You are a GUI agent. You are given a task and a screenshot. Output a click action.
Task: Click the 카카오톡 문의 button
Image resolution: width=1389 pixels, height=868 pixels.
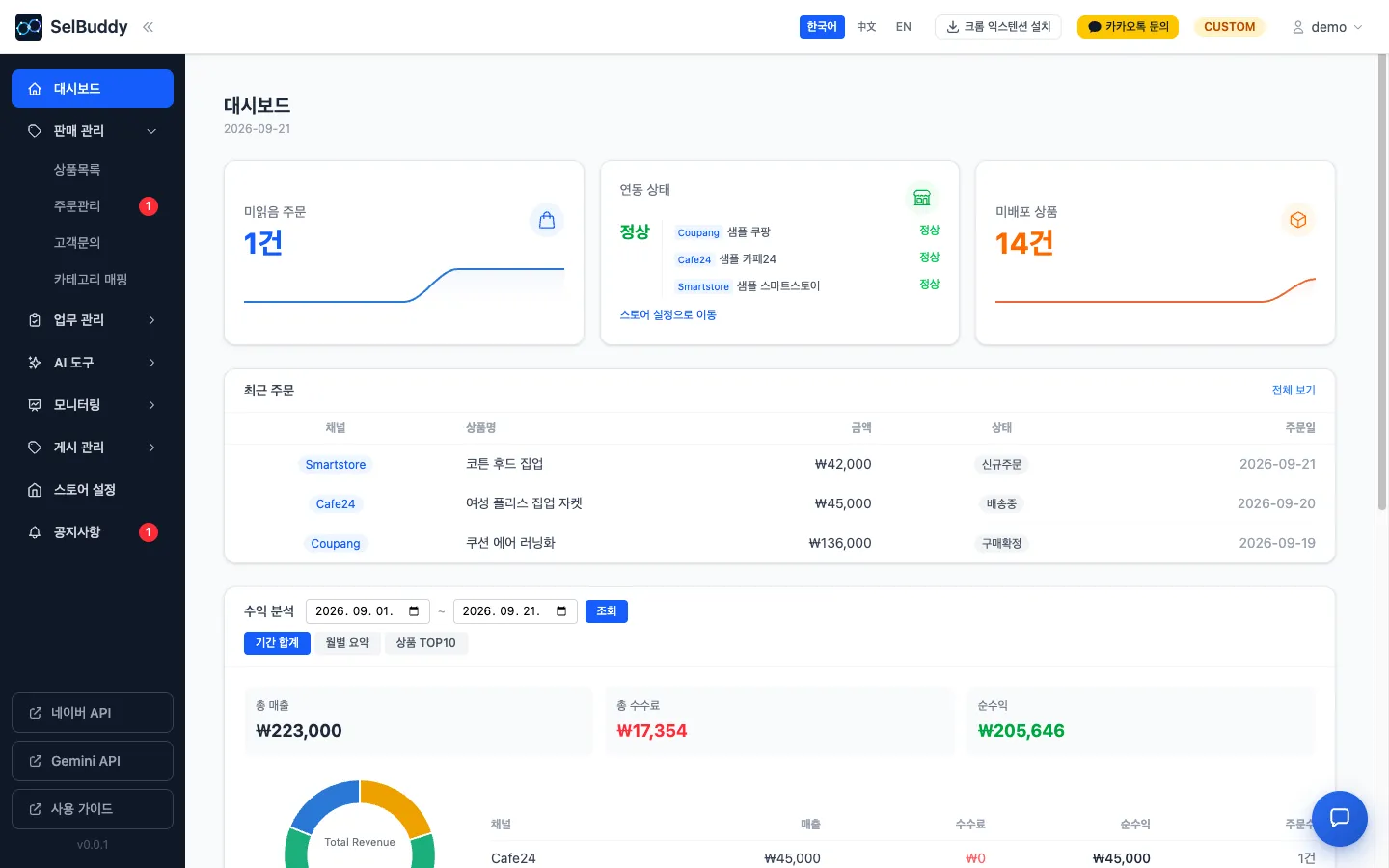(1128, 27)
